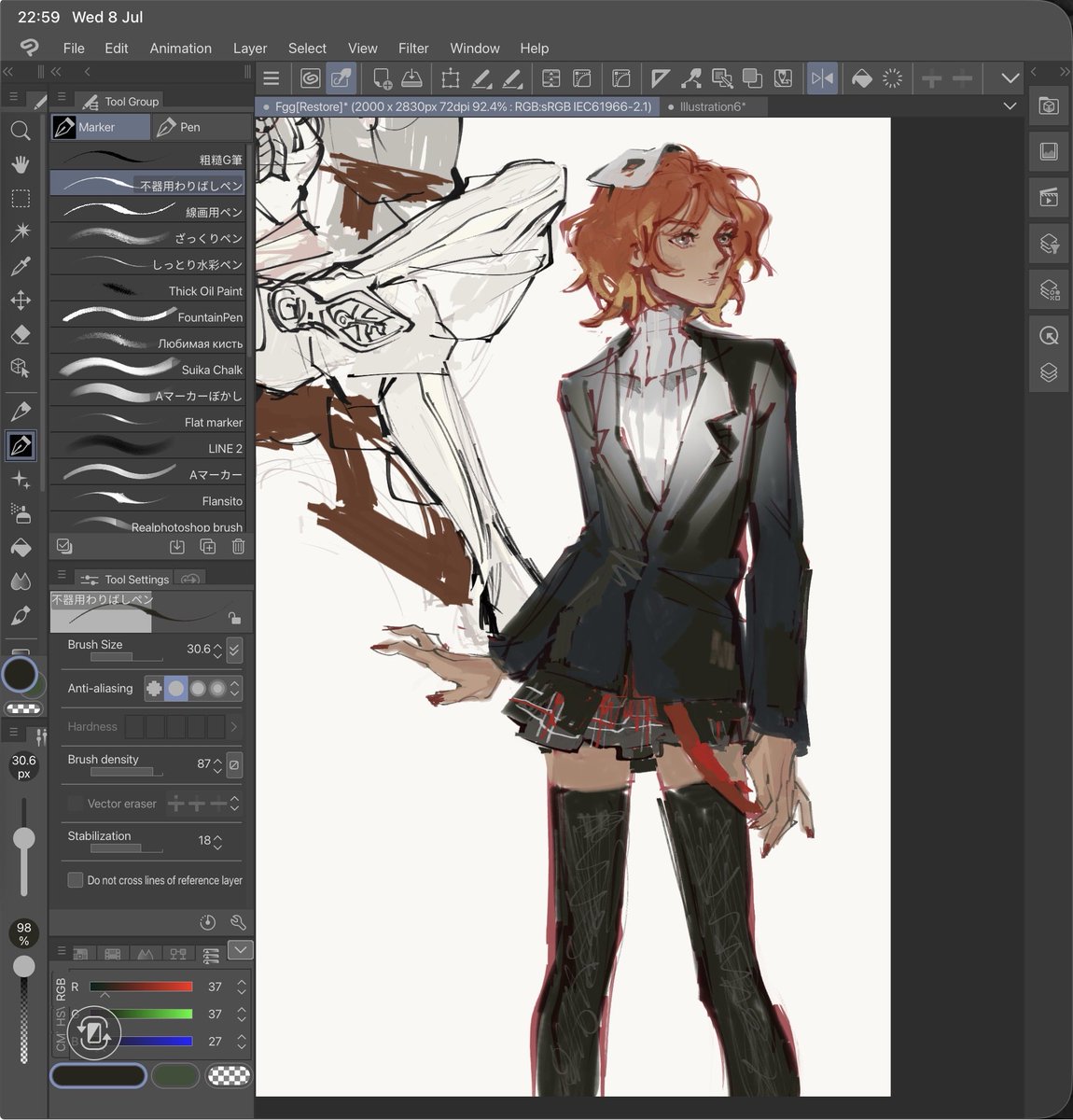Open the Anti-aliasing stepper arrows
The height and width of the screenshot is (1120, 1073).
(235, 689)
